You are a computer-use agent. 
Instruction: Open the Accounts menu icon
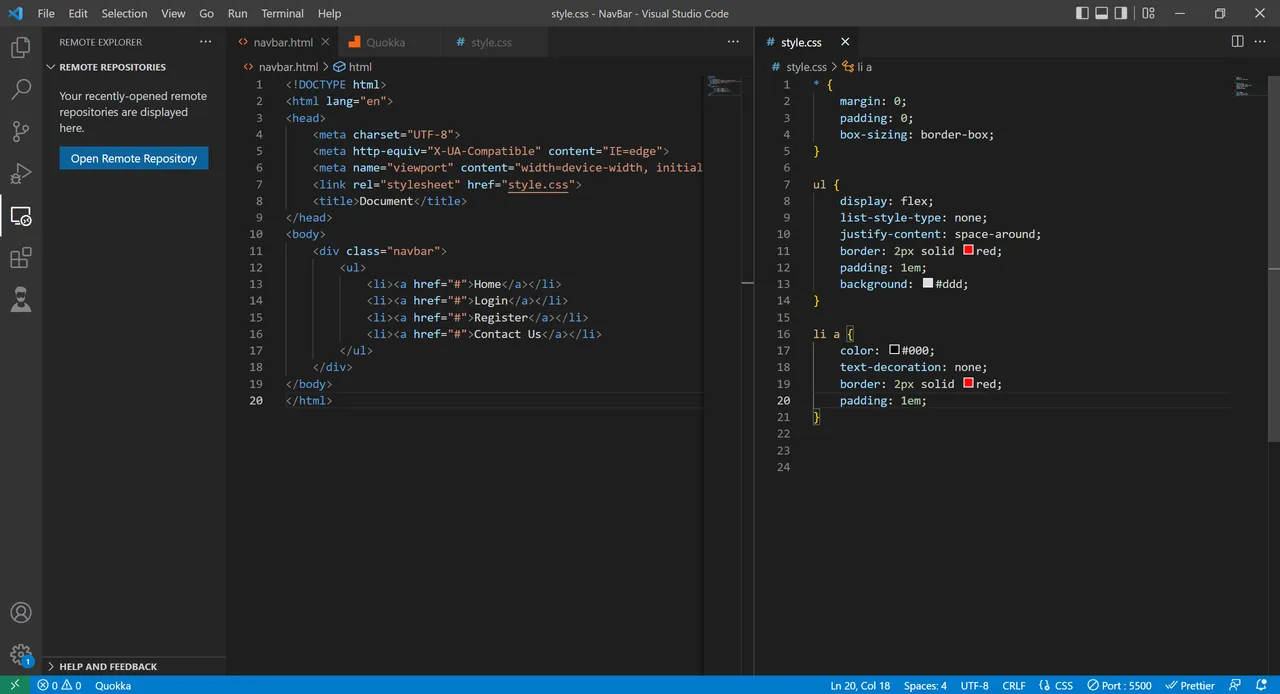[x=21, y=613]
